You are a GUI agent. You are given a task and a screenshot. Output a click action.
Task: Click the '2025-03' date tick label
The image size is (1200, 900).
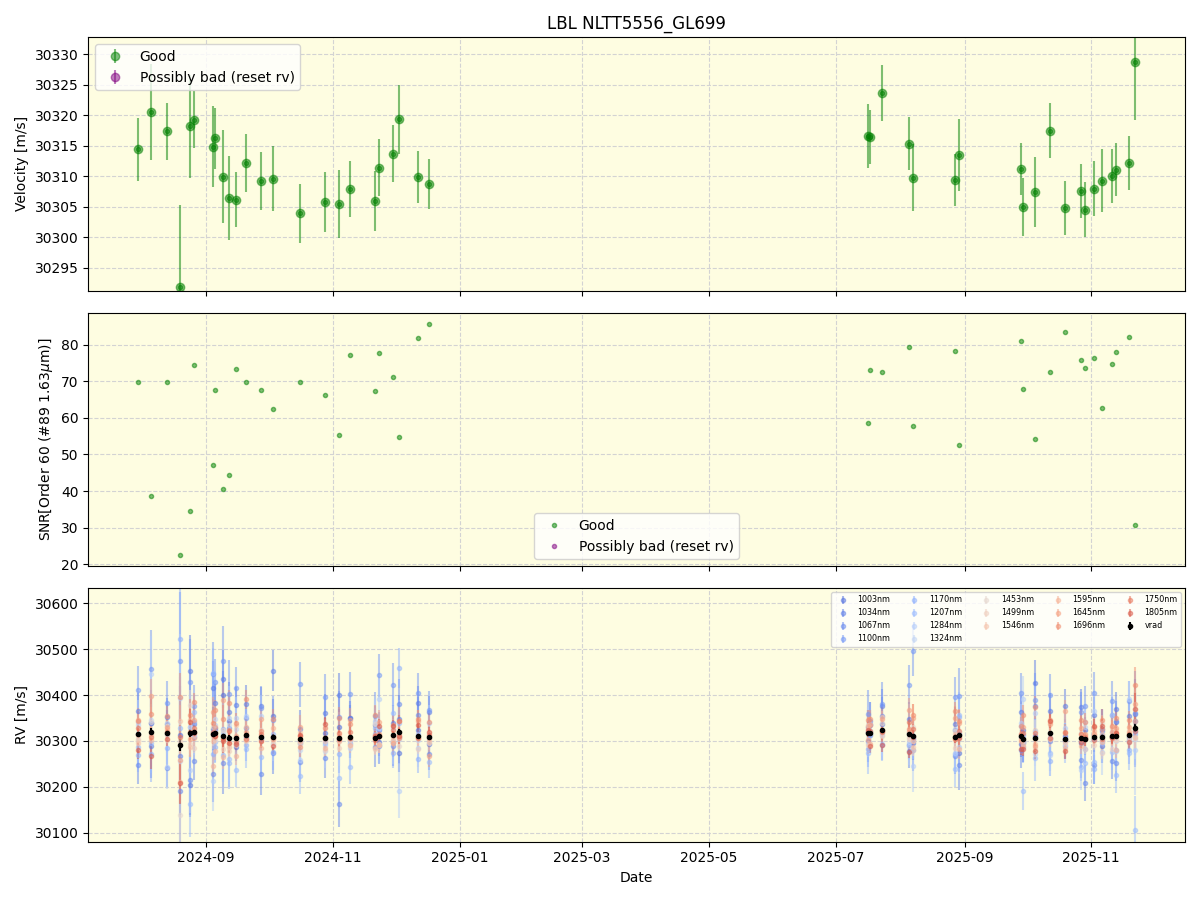[x=582, y=857]
